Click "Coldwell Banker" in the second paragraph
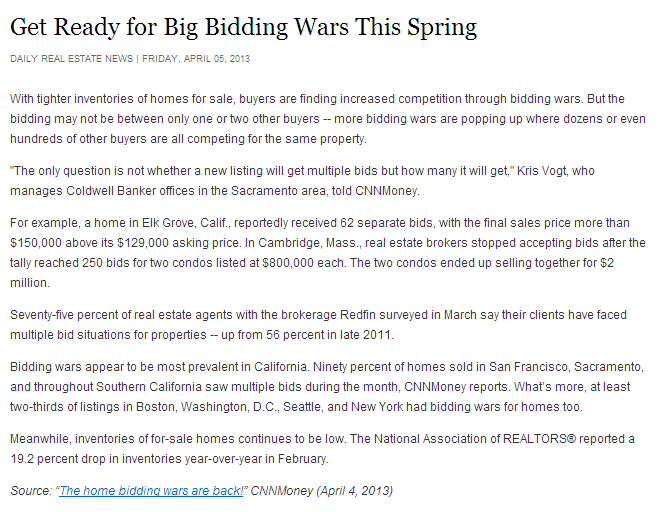 111,191
